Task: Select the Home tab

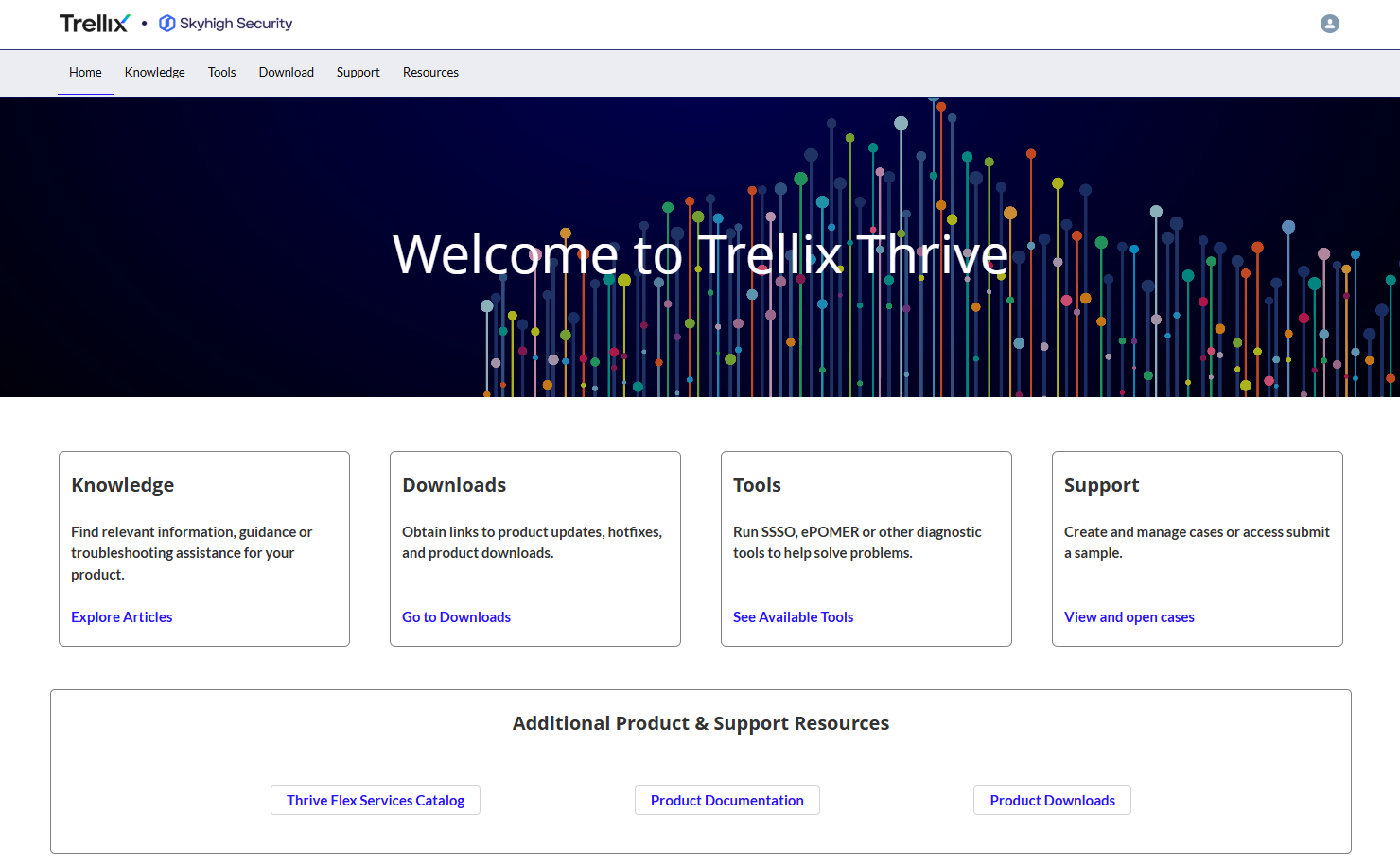Action: pos(85,72)
